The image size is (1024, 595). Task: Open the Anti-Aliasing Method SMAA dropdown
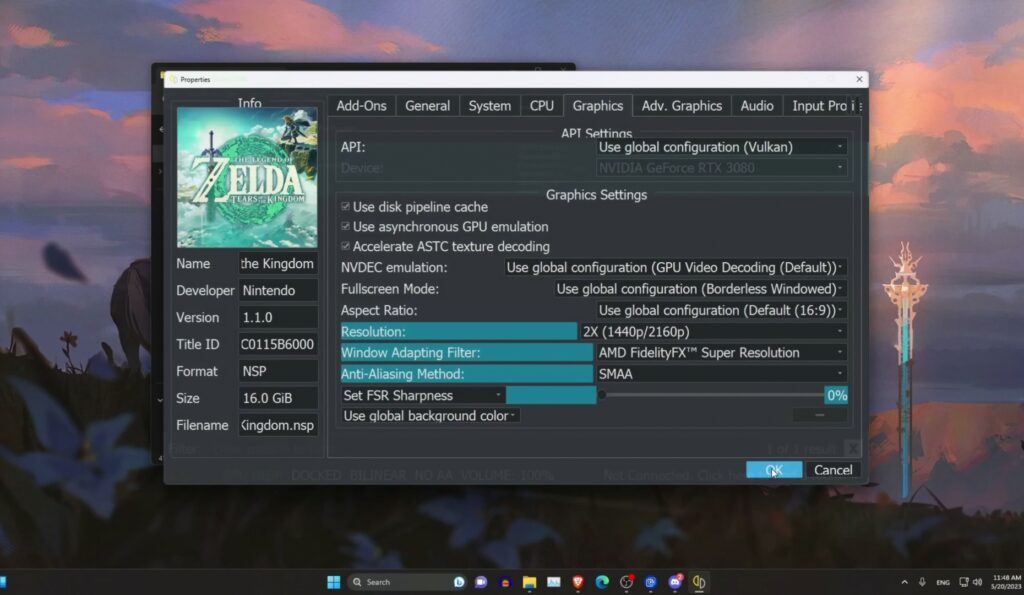(722, 374)
